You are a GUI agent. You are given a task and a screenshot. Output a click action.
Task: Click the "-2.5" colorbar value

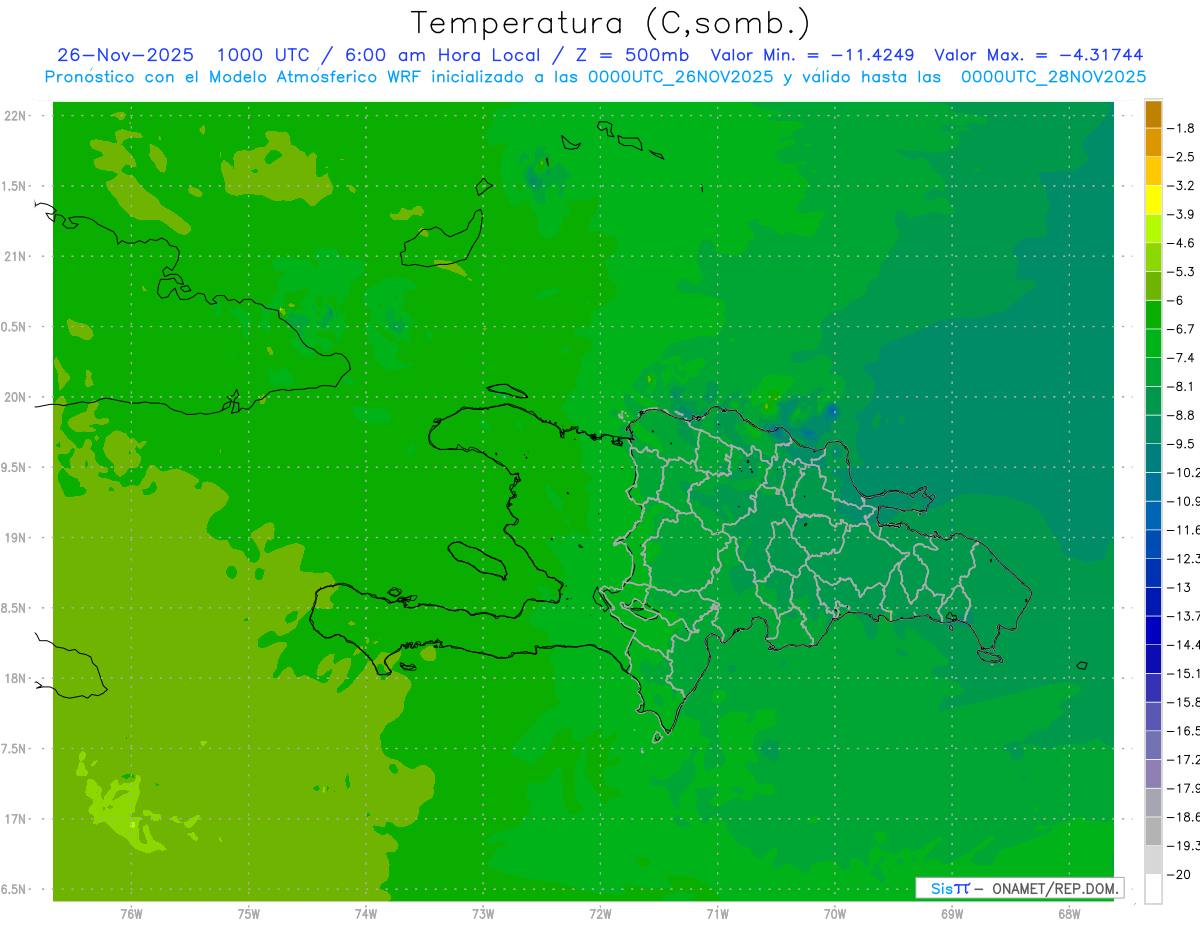click(1180, 157)
